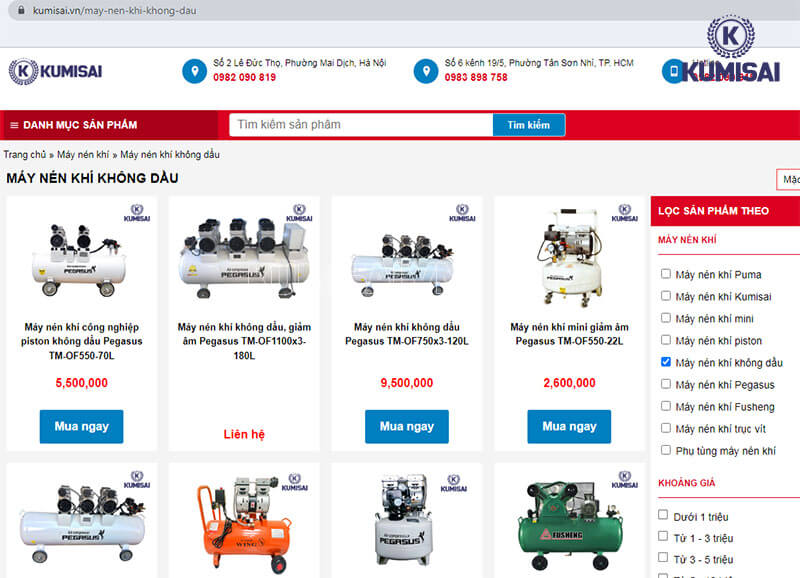Screen dimensions: 800x578
Task: Click the 2,600,000 price text
Action: 569,383
